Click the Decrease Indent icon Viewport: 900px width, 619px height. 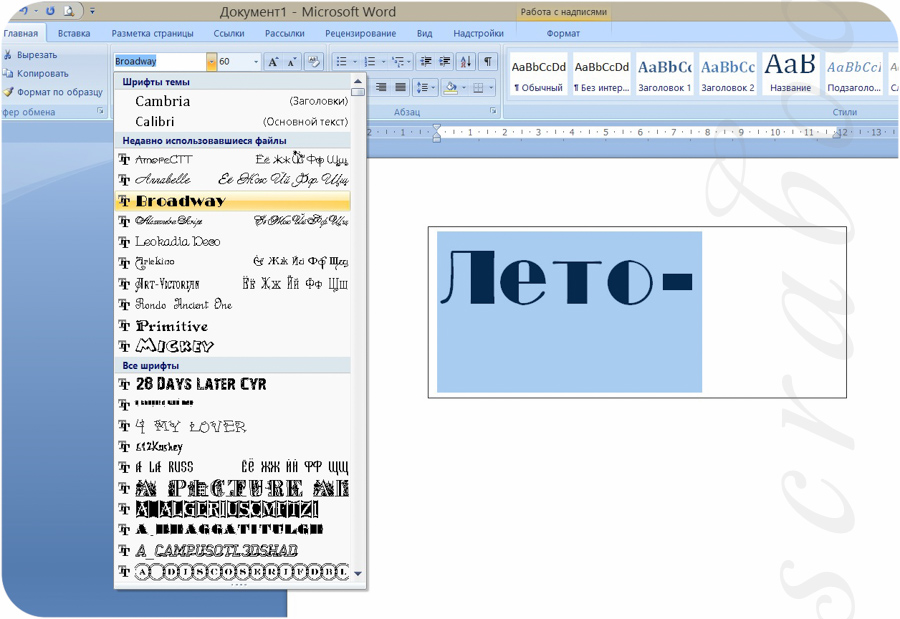(x=426, y=61)
